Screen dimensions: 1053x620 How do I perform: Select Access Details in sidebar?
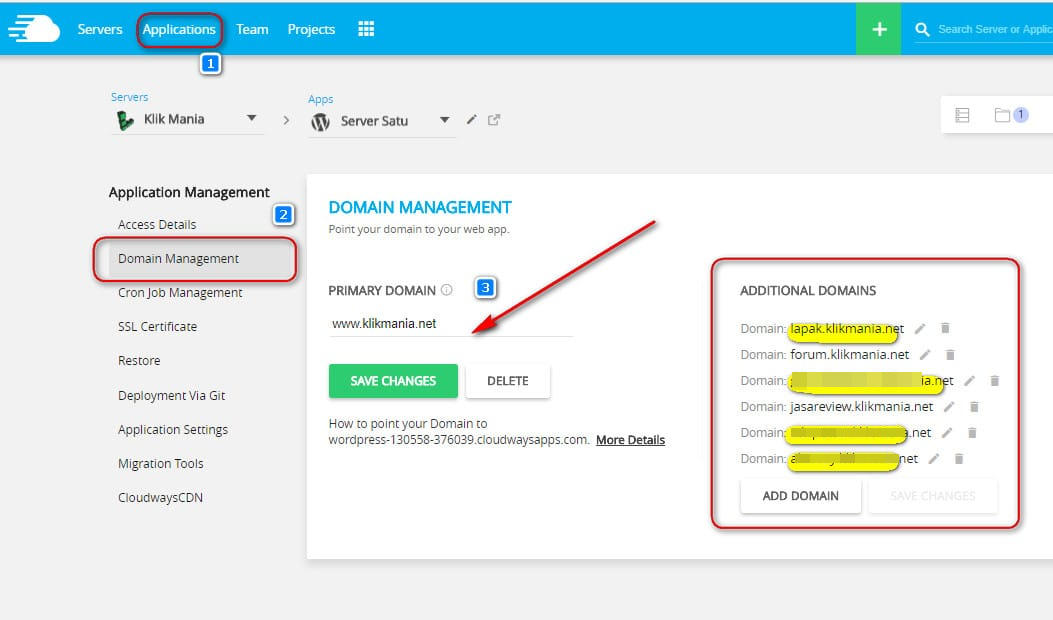click(x=157, y=224)
